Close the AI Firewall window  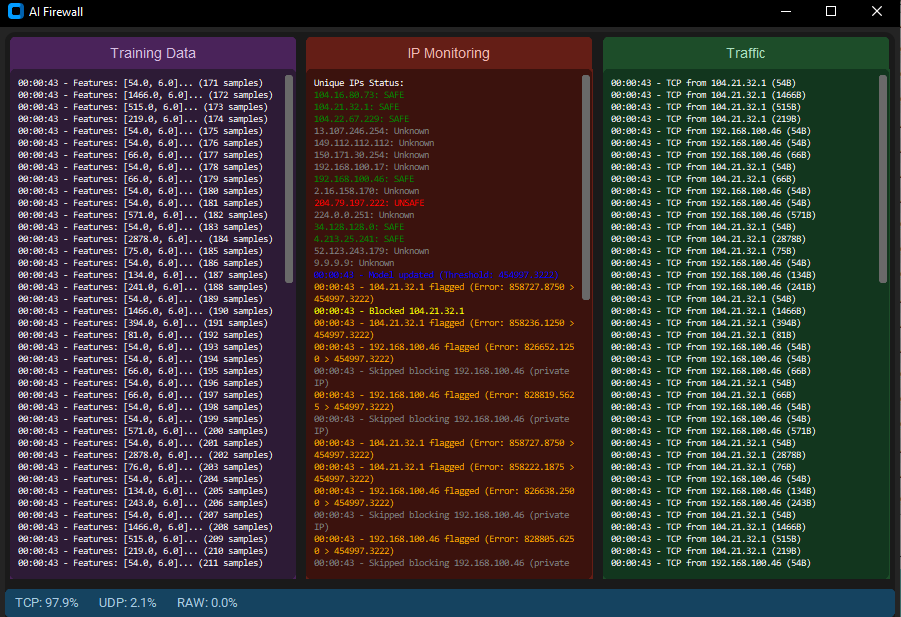click(x=877, y=12)
